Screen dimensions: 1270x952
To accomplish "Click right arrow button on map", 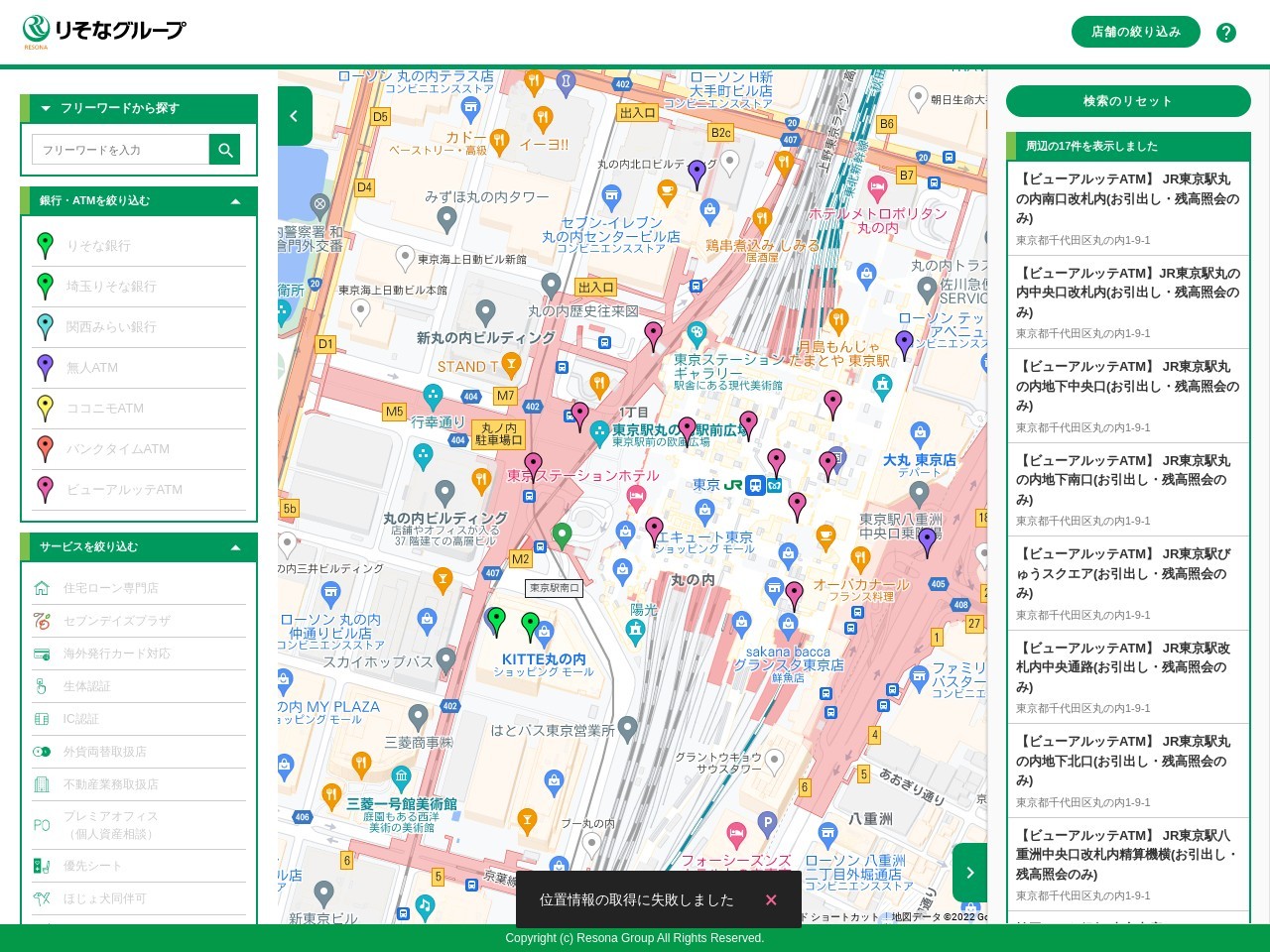I will [969, 873].
